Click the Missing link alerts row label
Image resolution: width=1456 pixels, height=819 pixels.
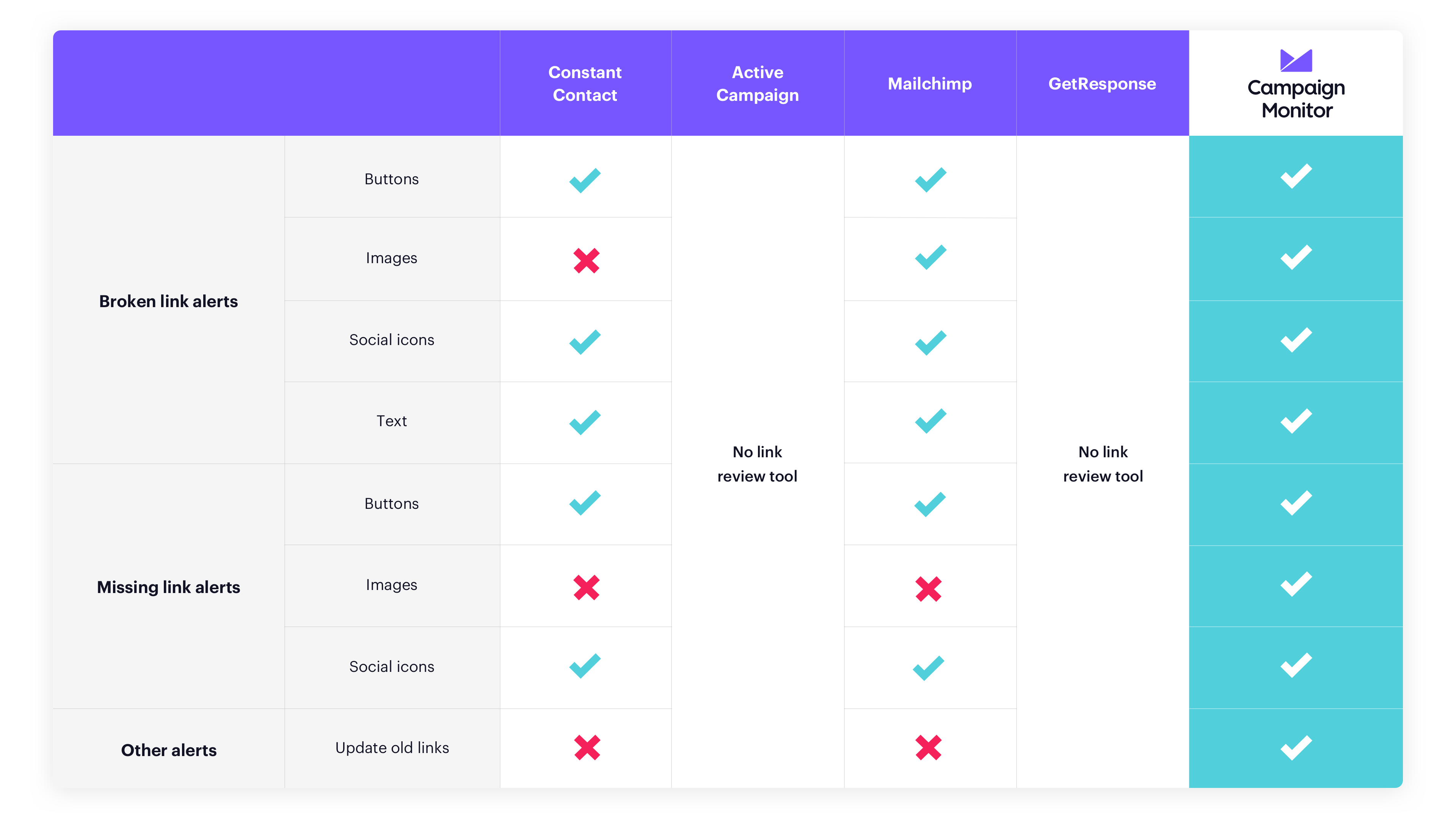(168, 587)
